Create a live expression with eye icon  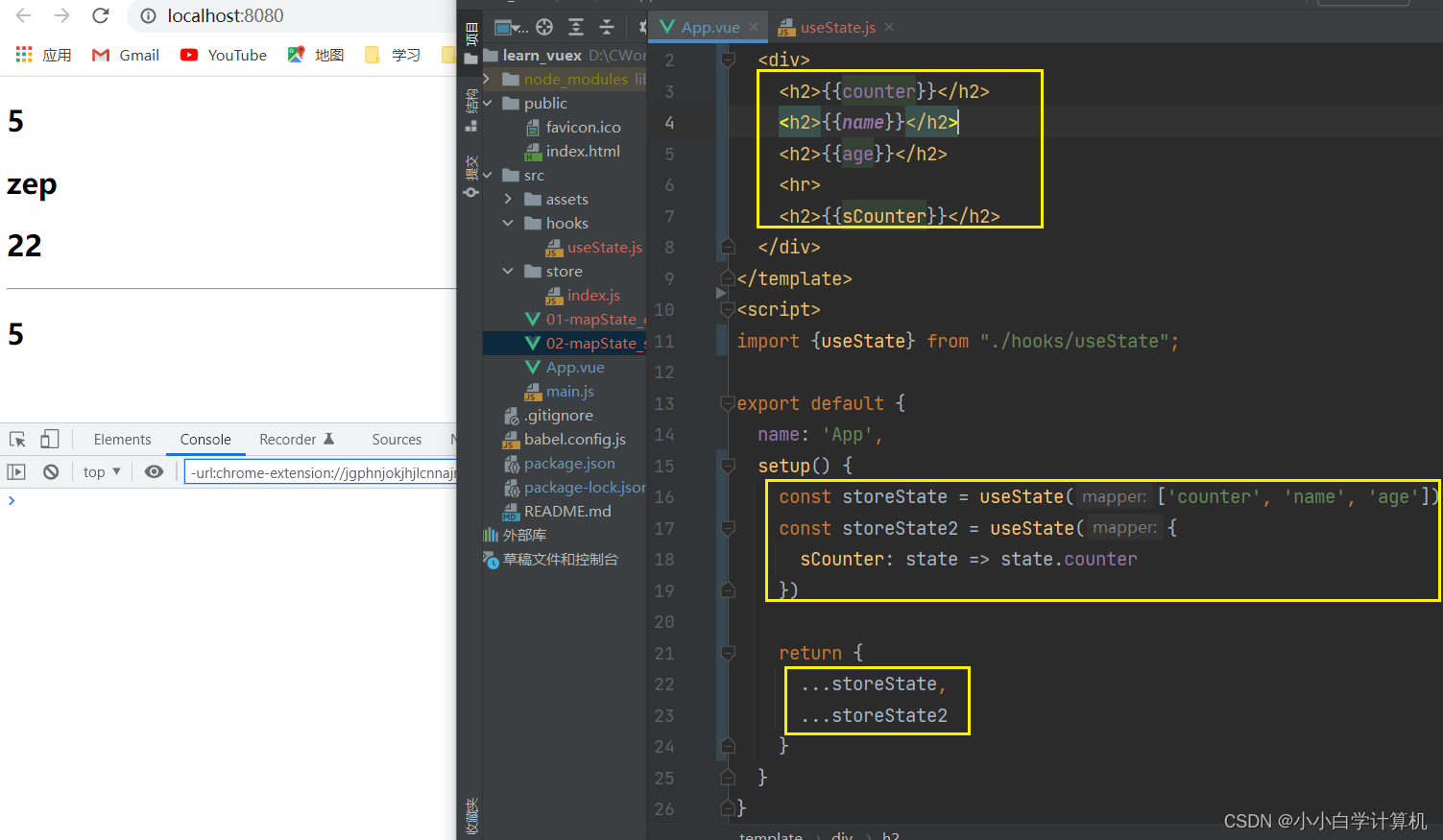click(x=154, y=471)
